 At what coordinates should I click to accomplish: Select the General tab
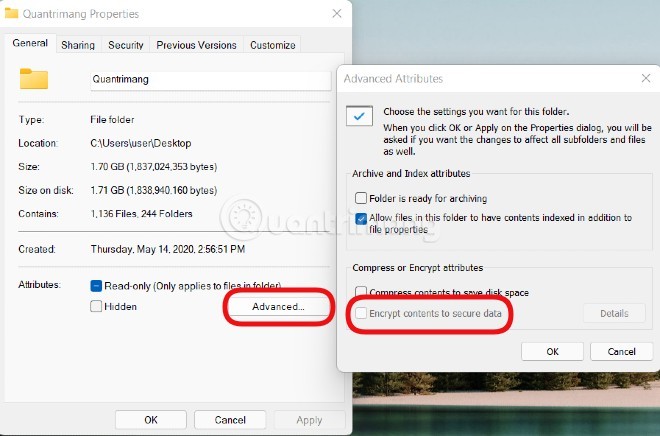[31, 44]
